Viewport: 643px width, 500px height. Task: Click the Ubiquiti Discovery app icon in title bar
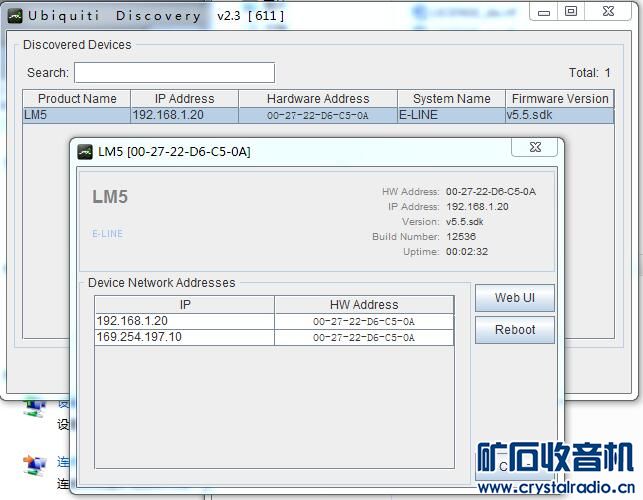pyautogui.click(x=15, y=16)
